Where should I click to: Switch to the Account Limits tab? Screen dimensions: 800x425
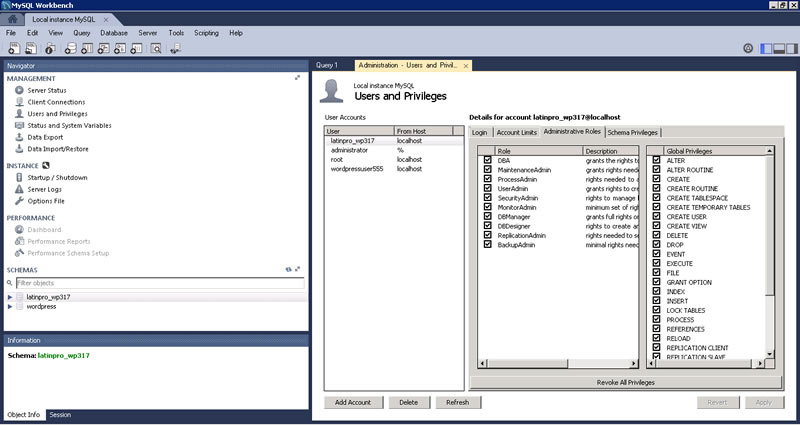516,132
